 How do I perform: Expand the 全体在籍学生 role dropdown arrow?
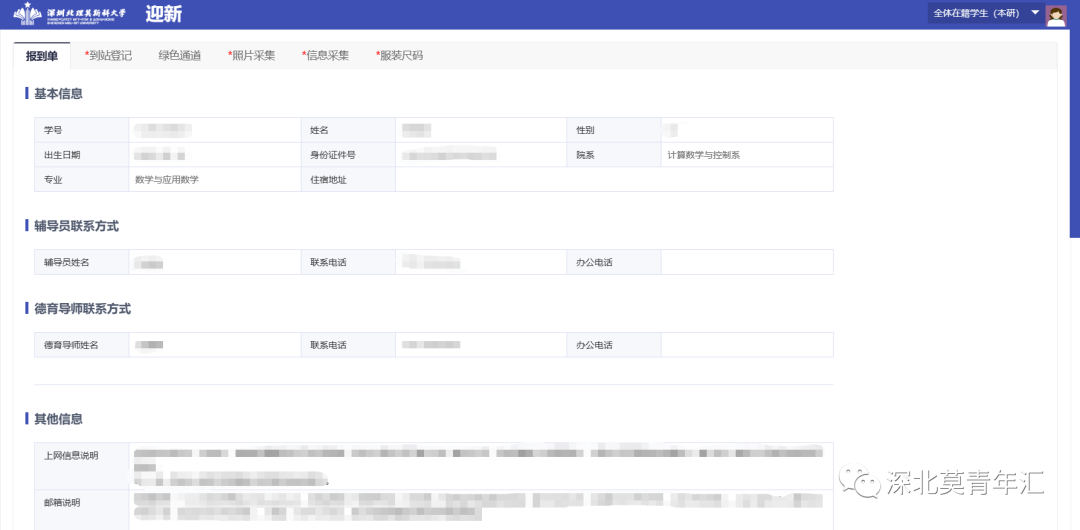[1035, 13]
